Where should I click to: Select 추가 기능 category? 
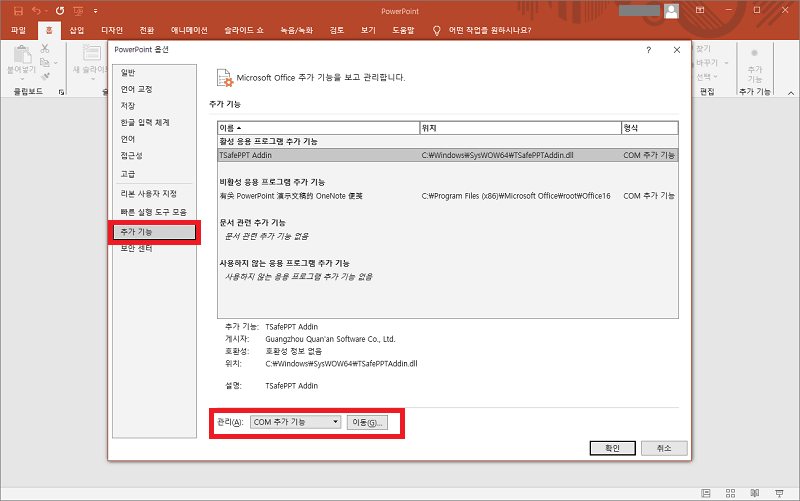point(154,232)
